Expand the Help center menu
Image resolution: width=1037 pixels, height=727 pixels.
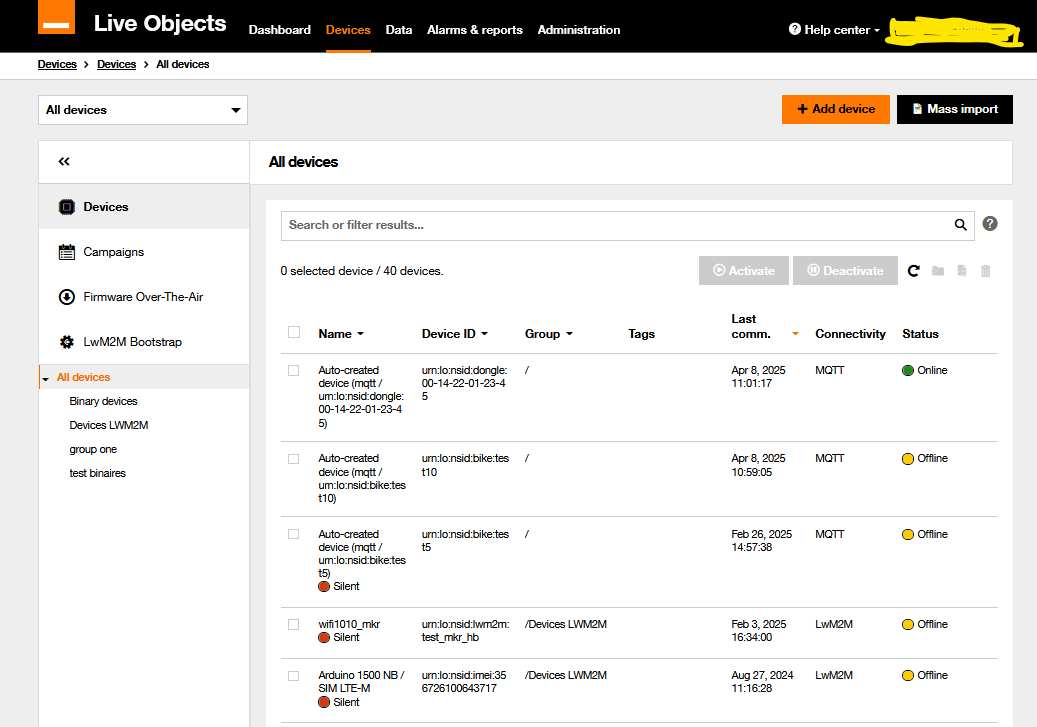coord(835,30)
